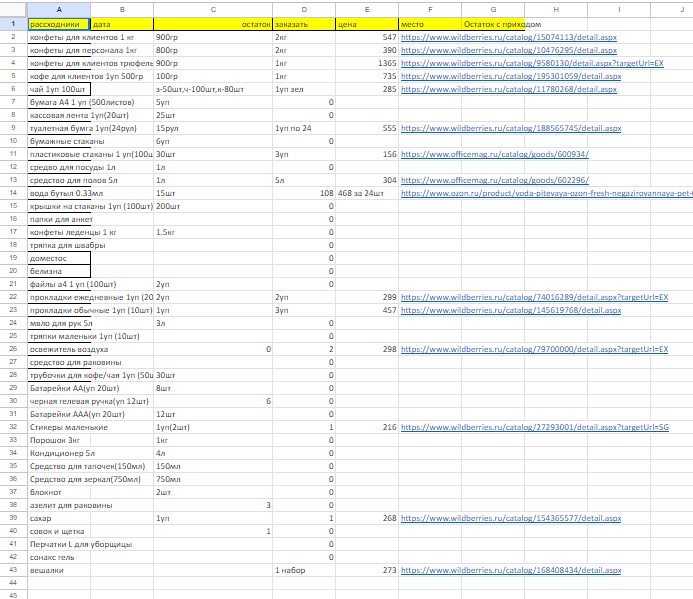The height and width of the screenshot is (599, 693).
Task: Follow the Wildberries link 154365577
Action: (x=510, y=518)
